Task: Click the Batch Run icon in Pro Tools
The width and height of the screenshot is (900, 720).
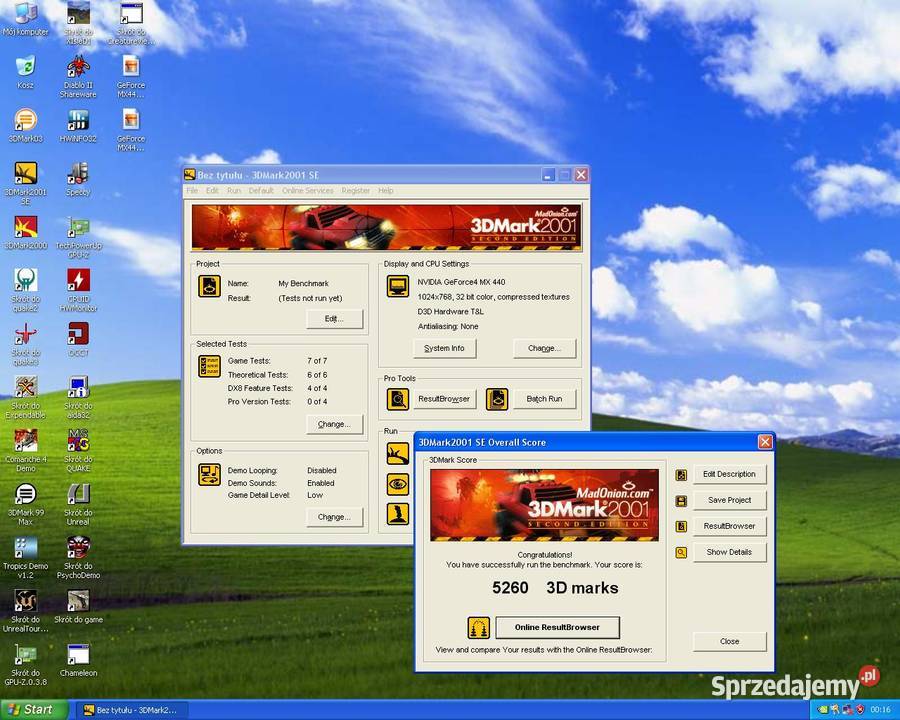Action: [497, 398]
